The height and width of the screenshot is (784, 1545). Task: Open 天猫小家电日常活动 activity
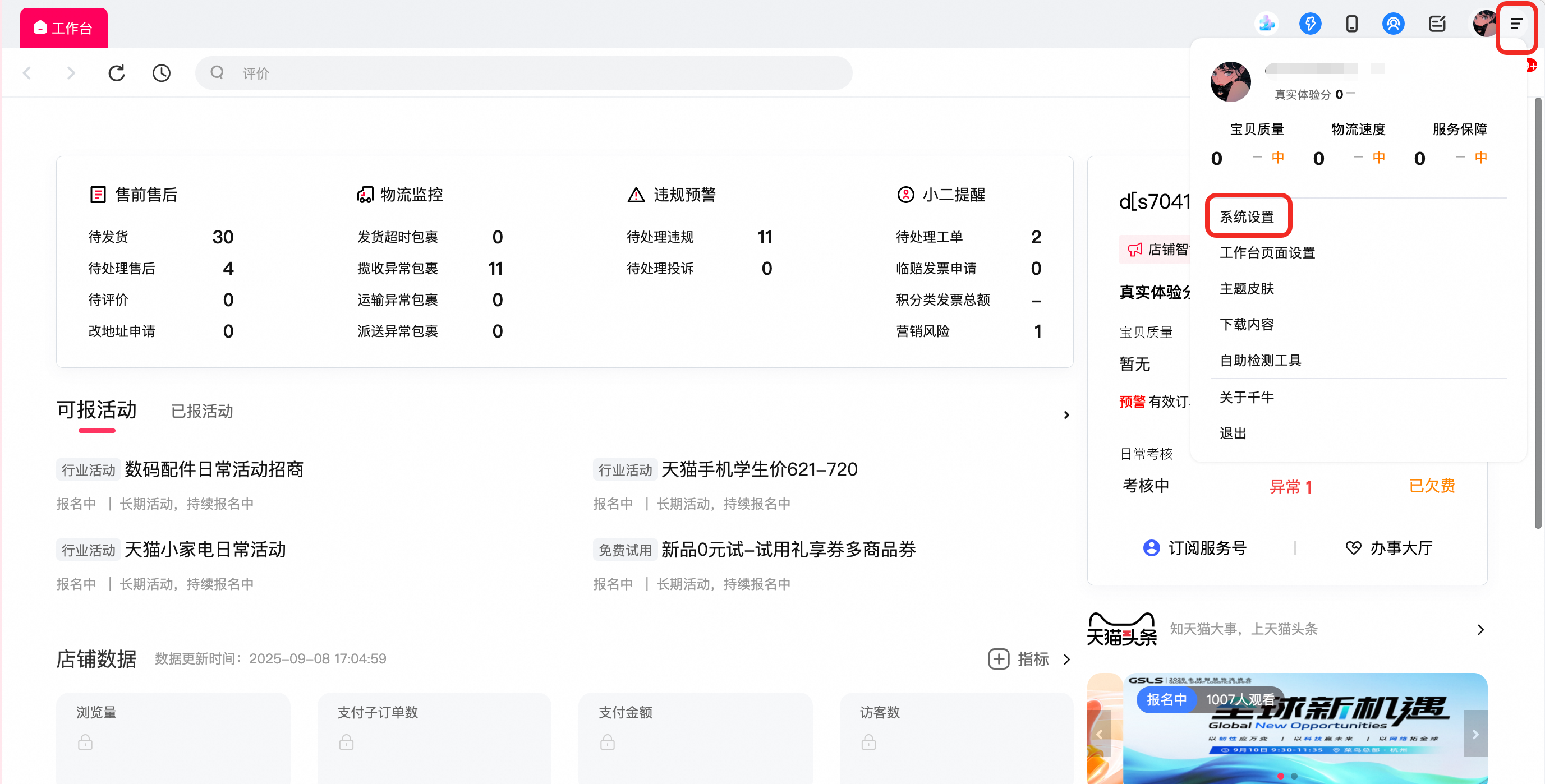(x=205, y=550)
